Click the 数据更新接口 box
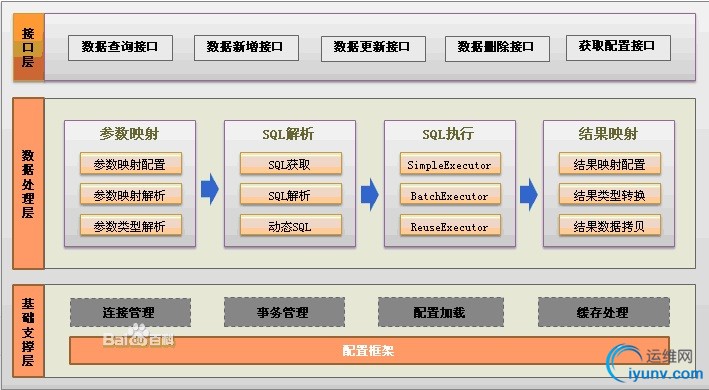Image resolution: width=709 pixels, height=390 pixels. click(373, 48)
